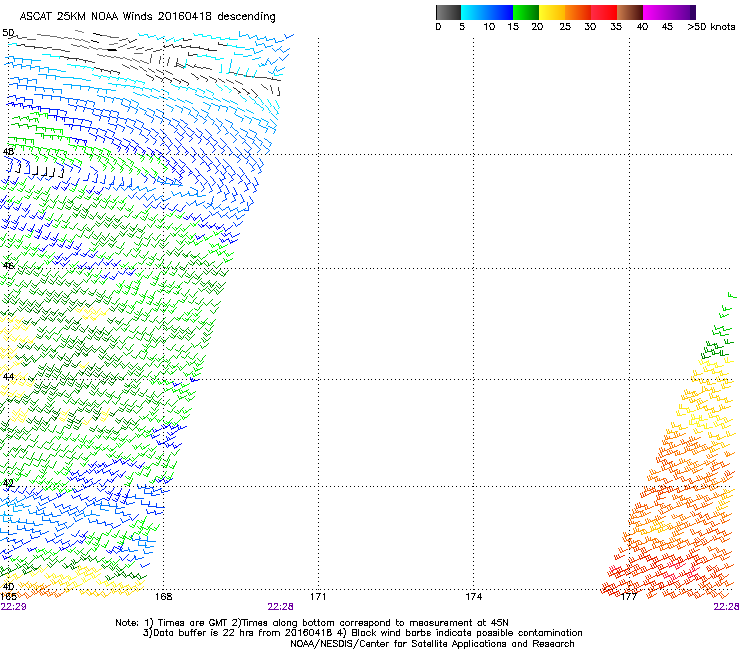
Task: Select the cyan-blue 5-15 knots legend color
Action: click(x=487, y=12)
